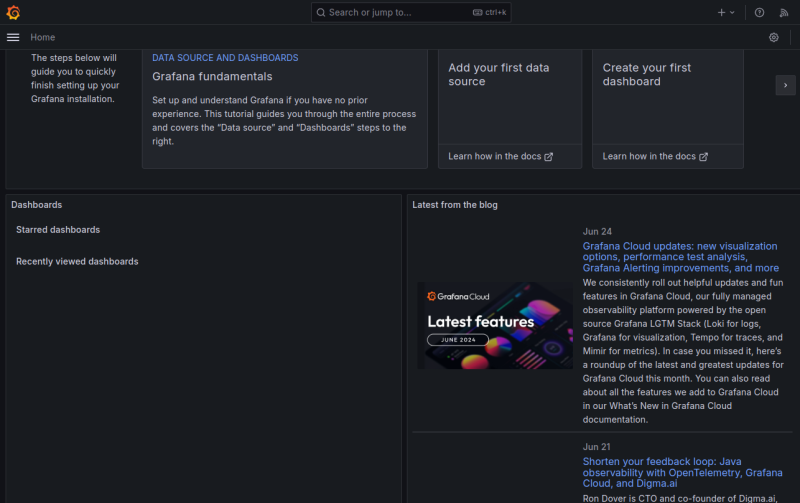Open dashboard settings gear icon
800x503 pixels.
tap(773, 37)
